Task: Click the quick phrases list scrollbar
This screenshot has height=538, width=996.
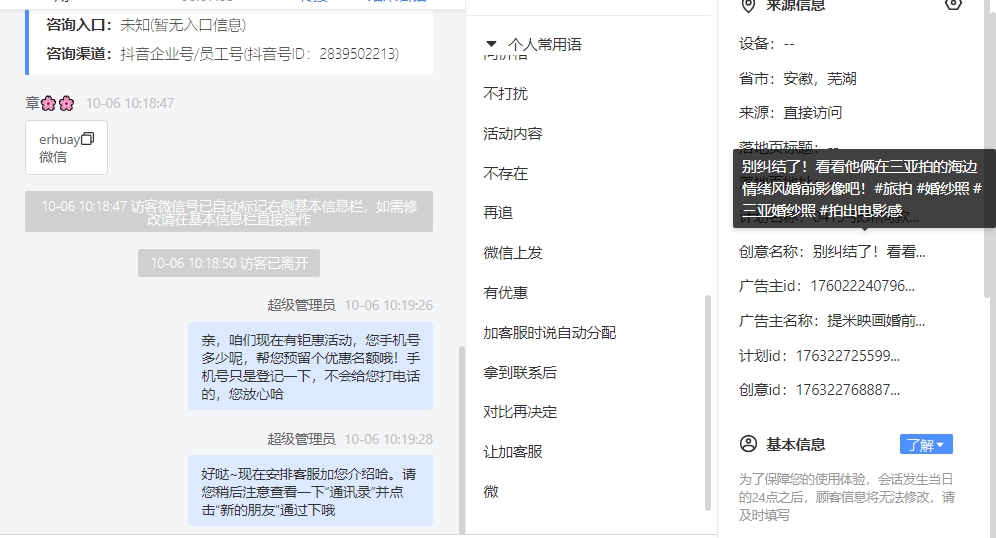Action: [708, 403]
